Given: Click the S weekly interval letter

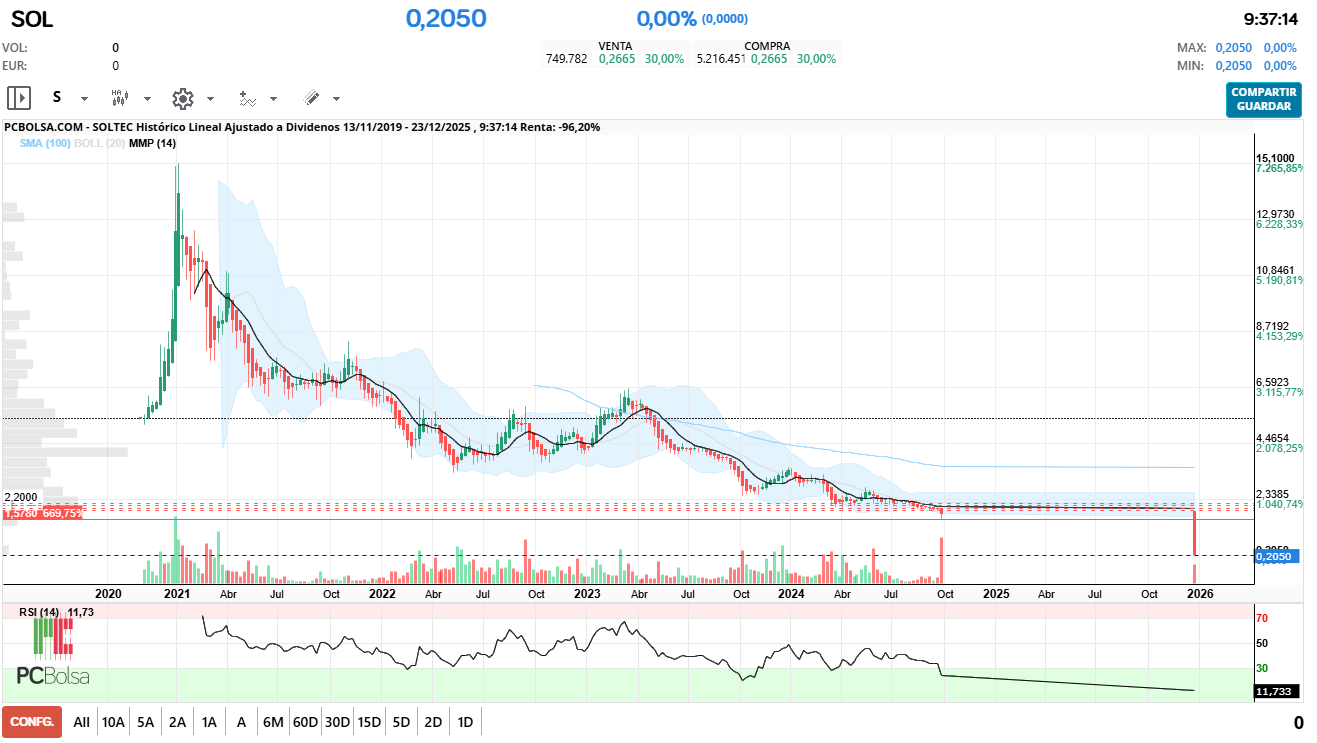Looking at the screenshot, I should pos(57,98).
